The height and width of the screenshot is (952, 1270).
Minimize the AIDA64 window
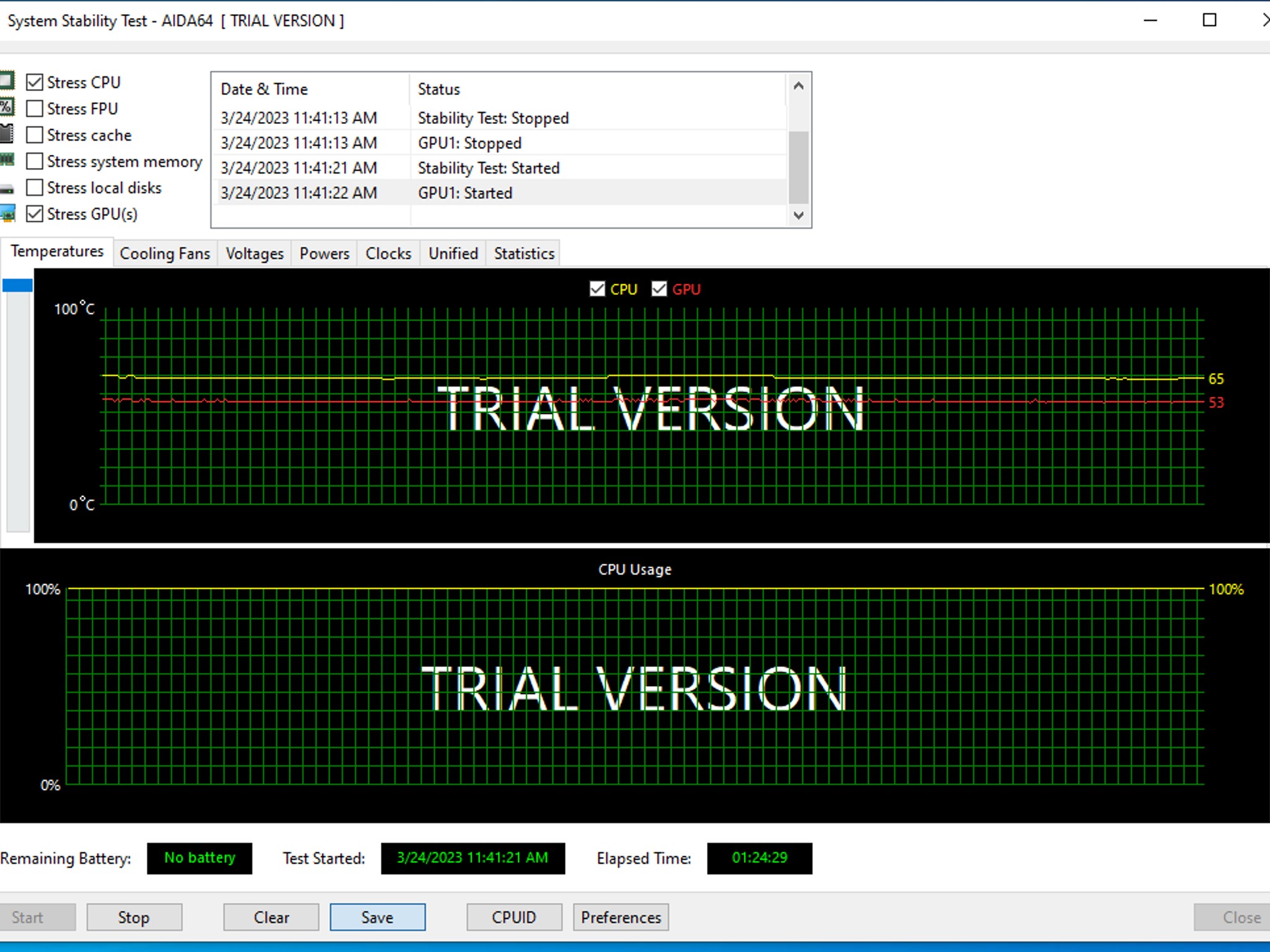(1151, 20)
